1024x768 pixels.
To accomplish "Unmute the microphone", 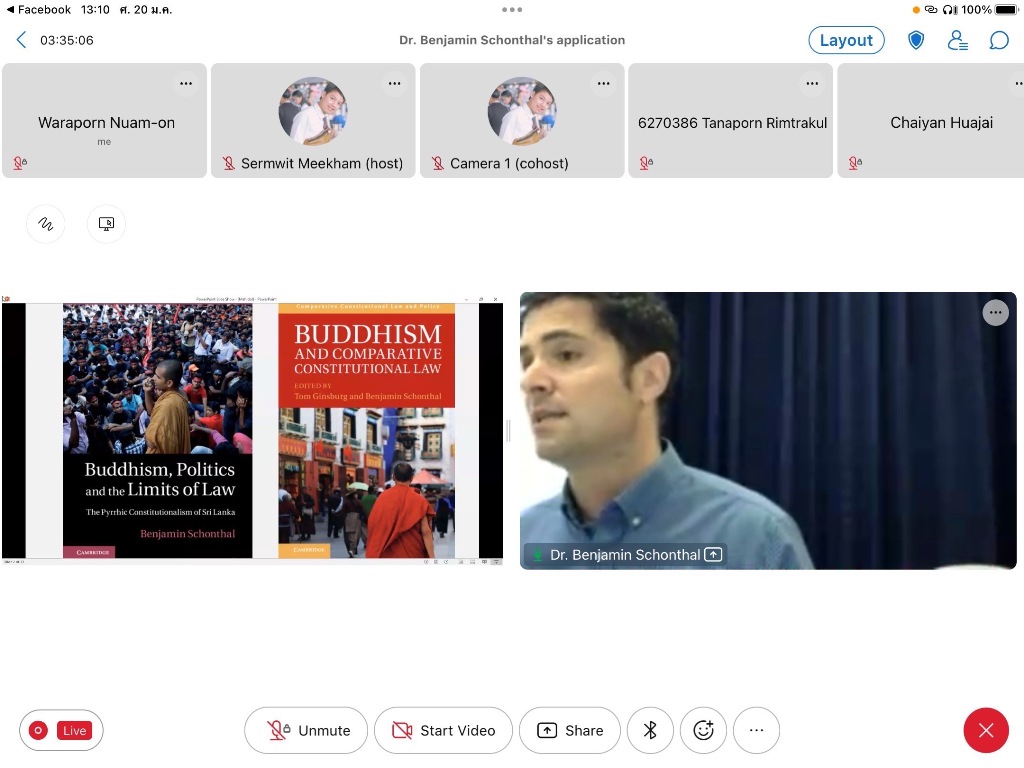I will pyautogui.click(x=306, y=731).
